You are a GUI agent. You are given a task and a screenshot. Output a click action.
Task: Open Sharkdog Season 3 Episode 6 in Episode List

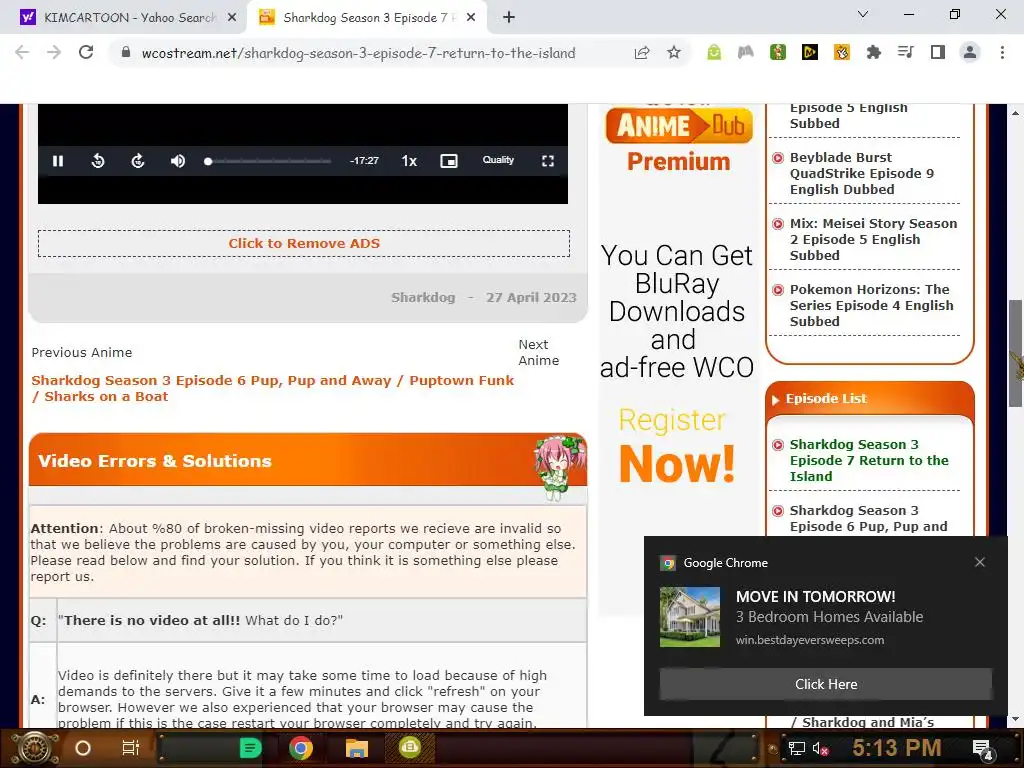point(868,519)
